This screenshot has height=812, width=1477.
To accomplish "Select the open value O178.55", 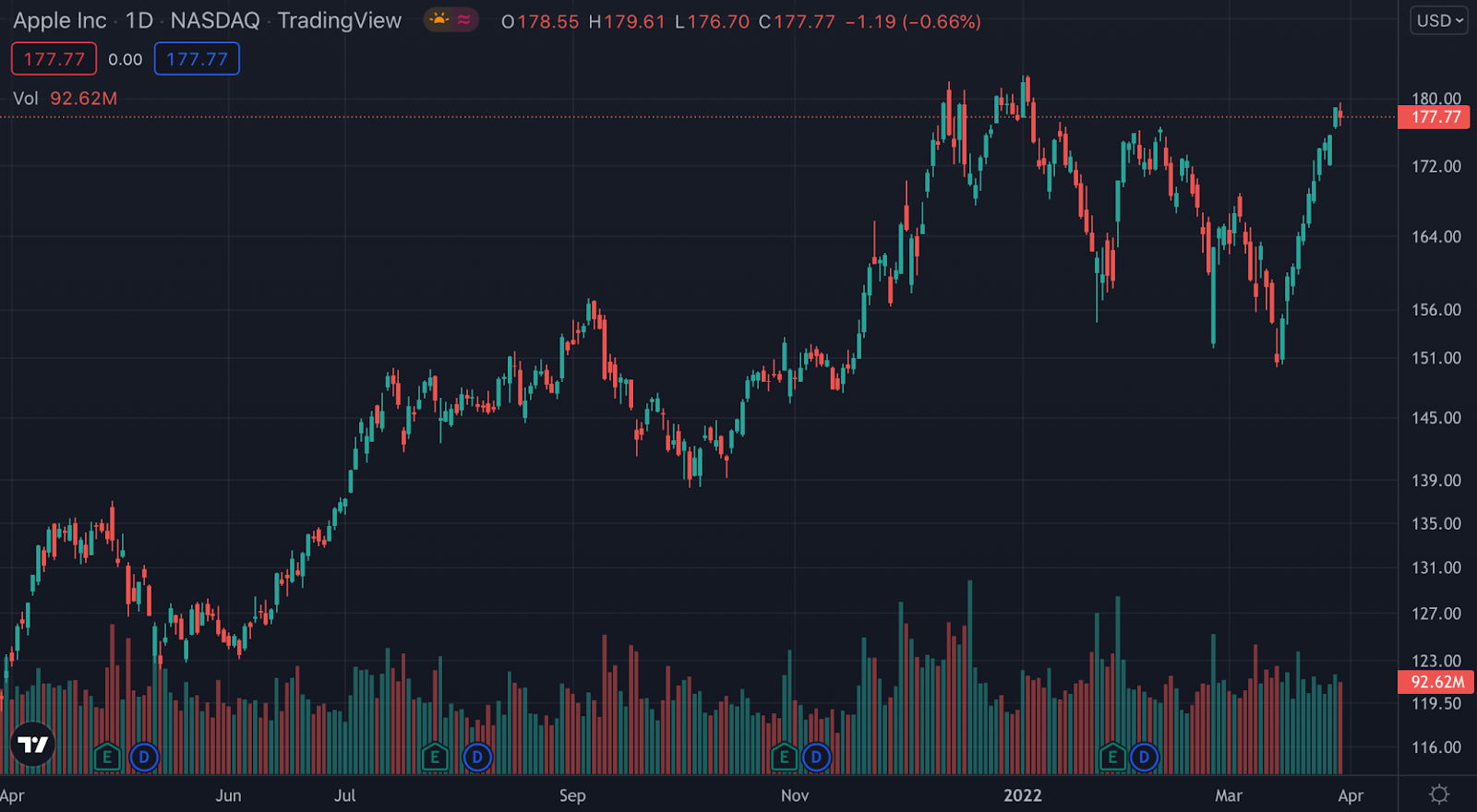I will [x=540, y=21].
